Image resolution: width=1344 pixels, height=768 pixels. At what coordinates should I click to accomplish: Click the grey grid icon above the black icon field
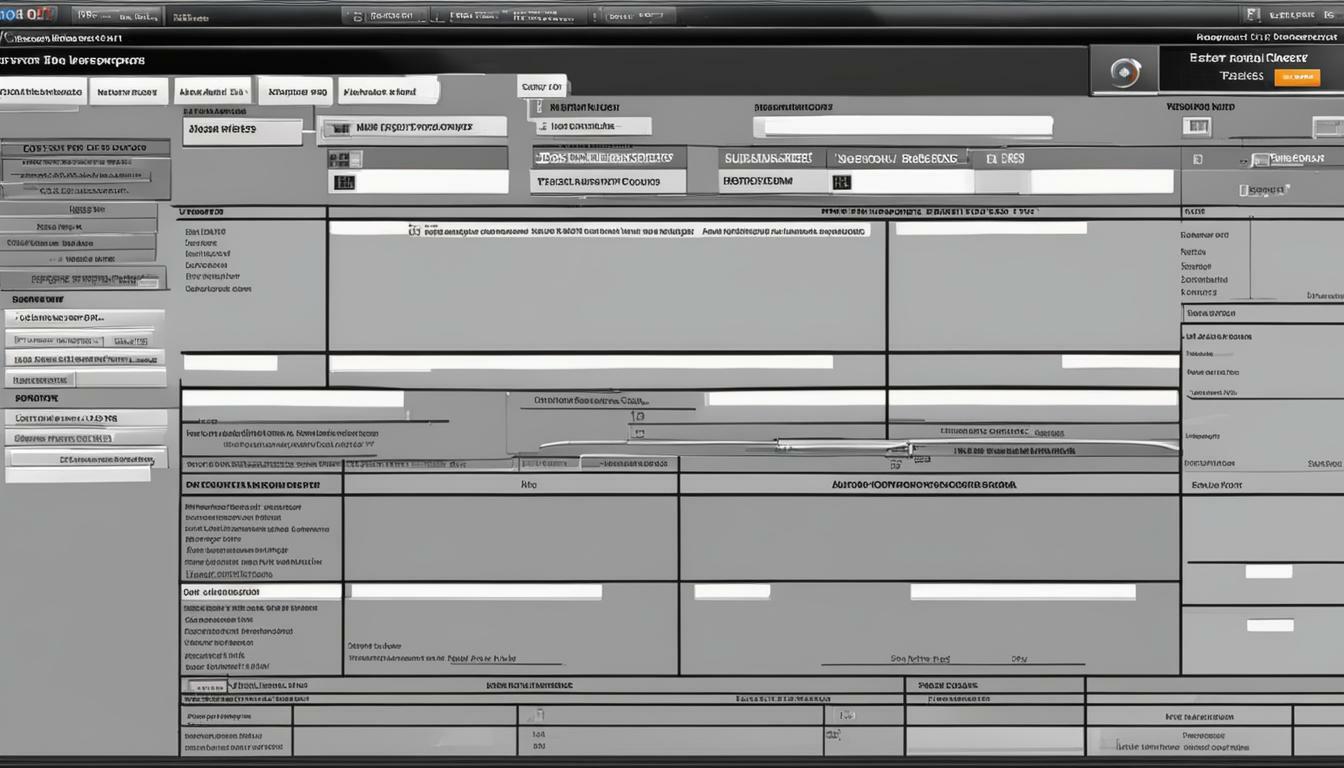point(344,158)
